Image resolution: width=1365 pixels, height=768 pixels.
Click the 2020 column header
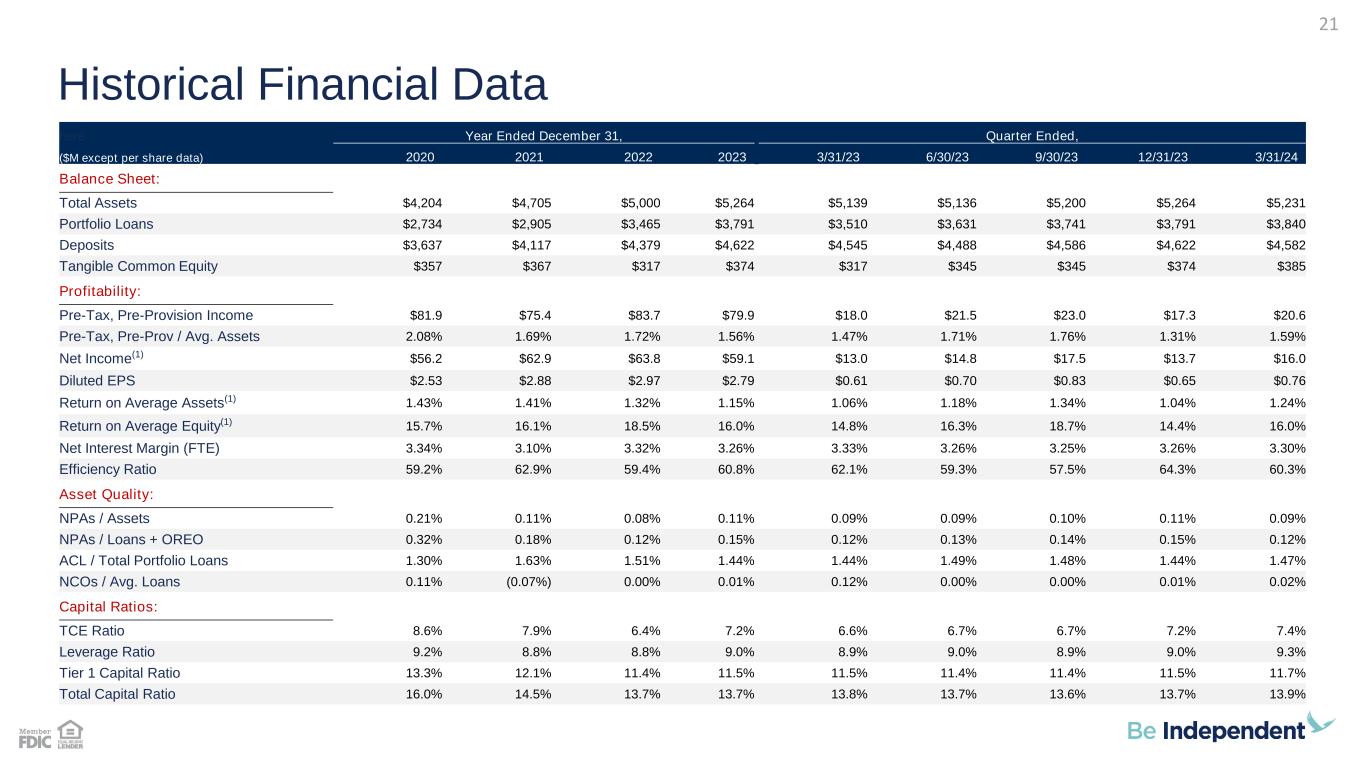tap(420, 157)
